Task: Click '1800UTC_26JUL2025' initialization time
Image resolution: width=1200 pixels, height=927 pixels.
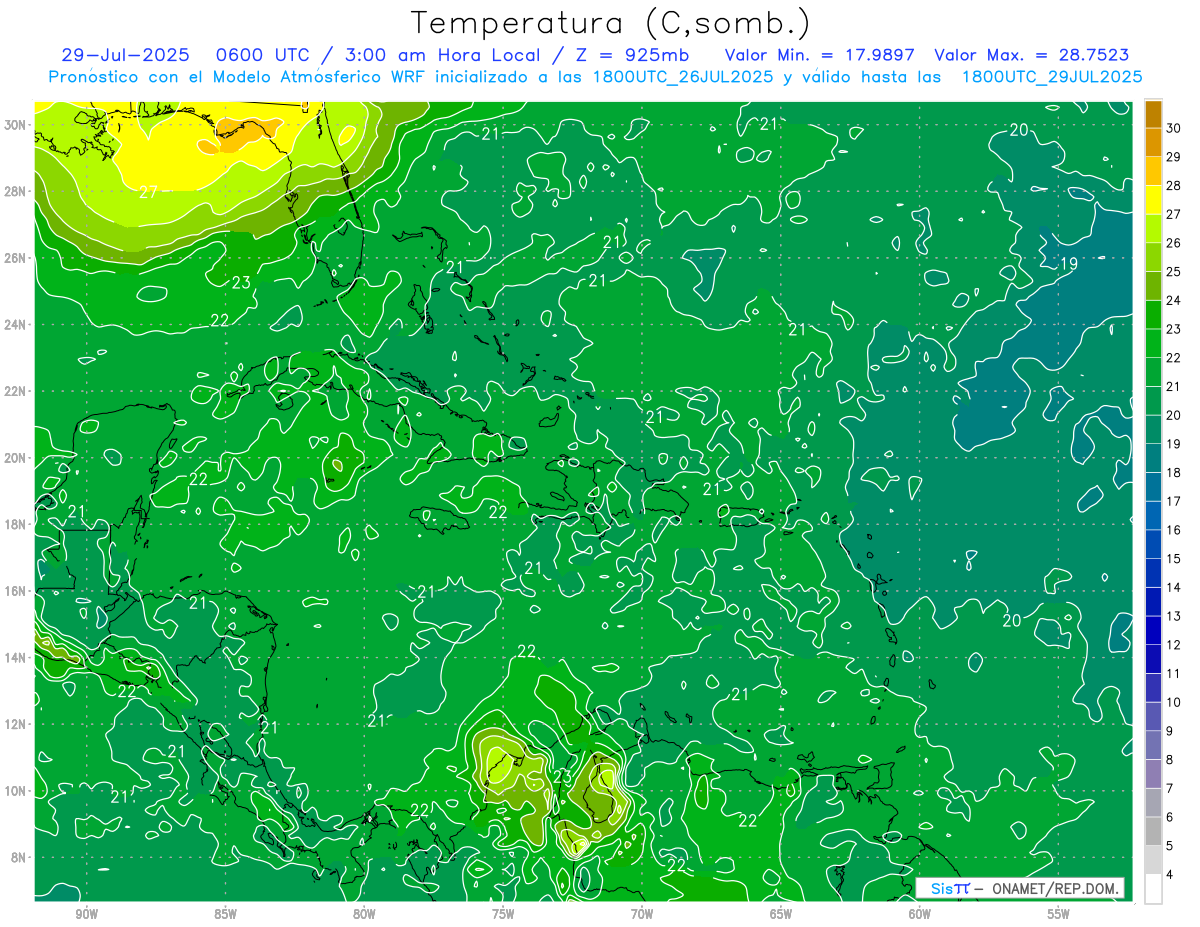Action: tap(683, 77)
